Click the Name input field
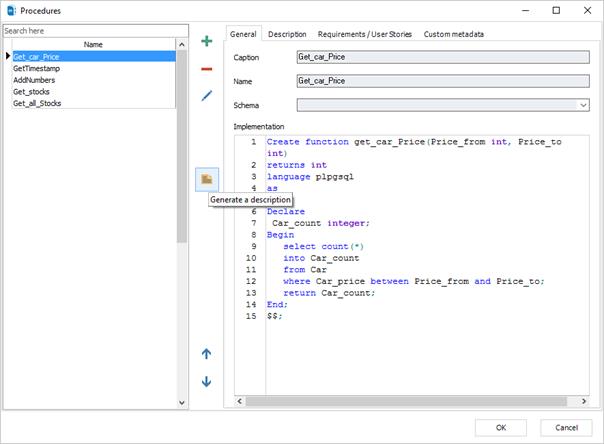604x444 pixels. pyautogui.click(x=443, y=81)
